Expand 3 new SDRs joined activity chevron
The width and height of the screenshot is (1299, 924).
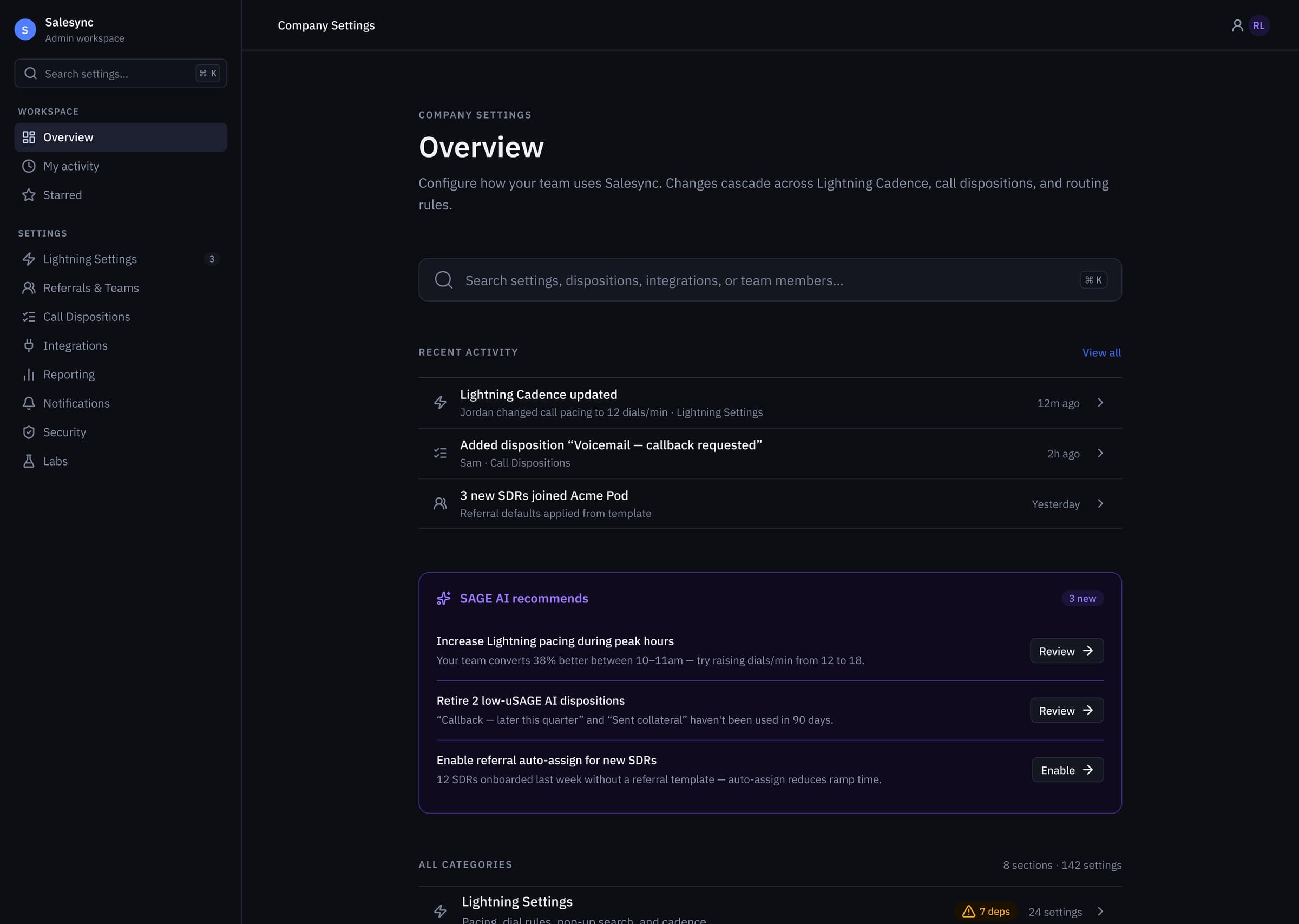coord(1100,504)
